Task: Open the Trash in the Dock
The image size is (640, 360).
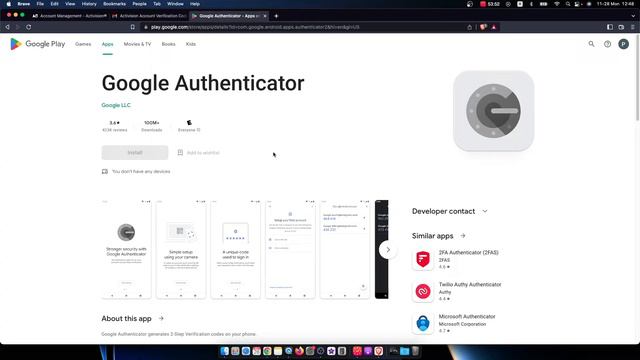Action: [415, 351]
